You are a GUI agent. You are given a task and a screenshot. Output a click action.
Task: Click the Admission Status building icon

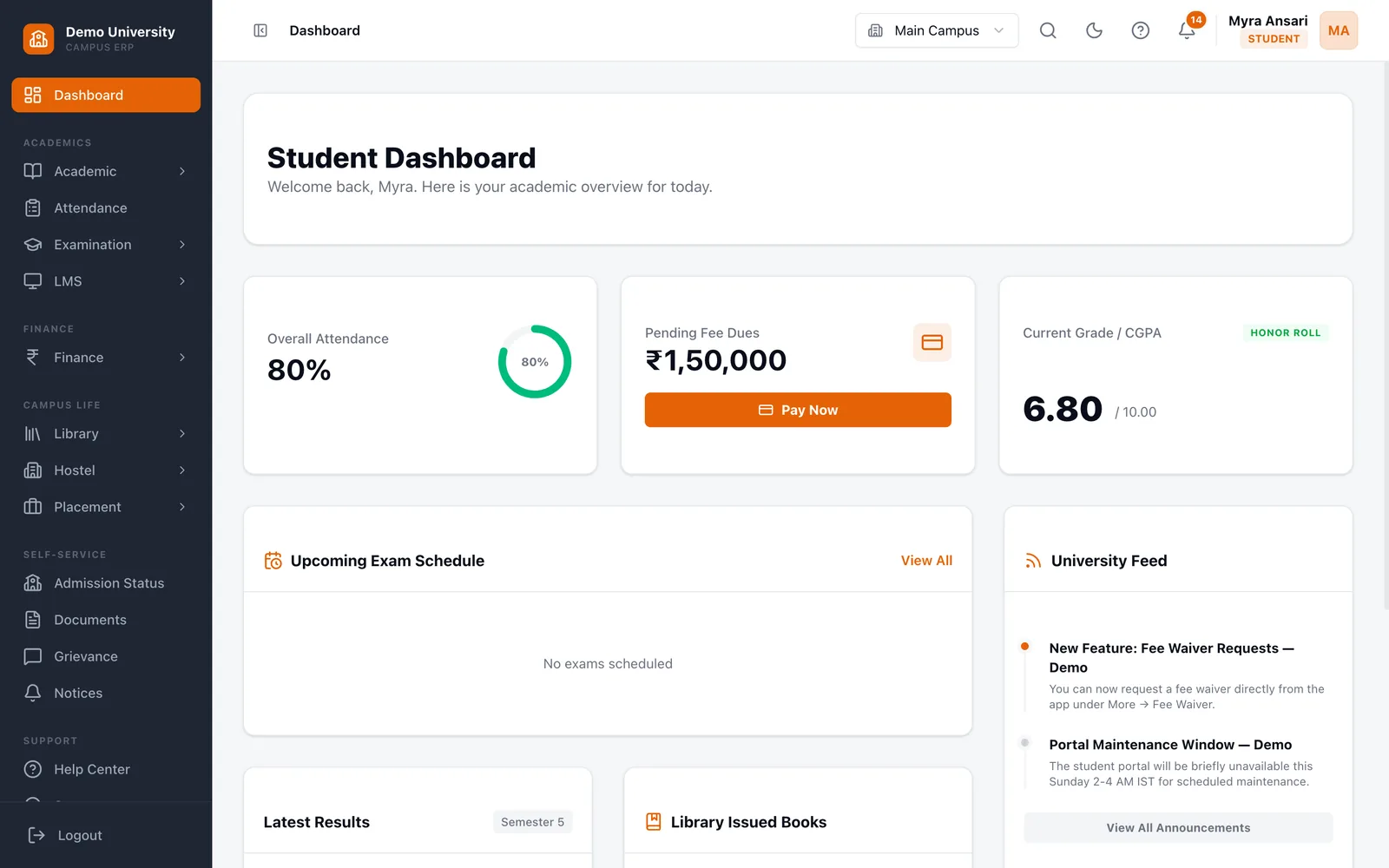click(33, 583)
